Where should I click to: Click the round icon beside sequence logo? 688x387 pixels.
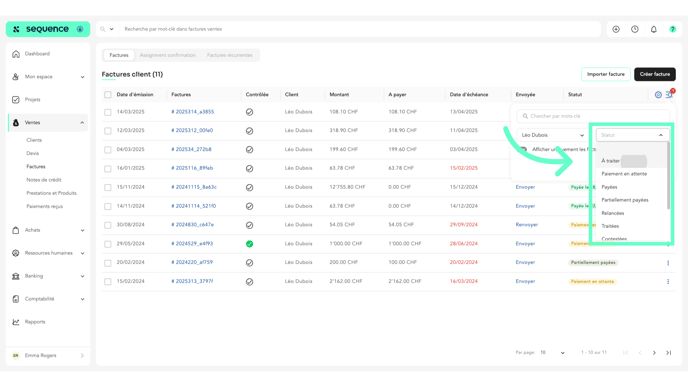coord(80,29)
